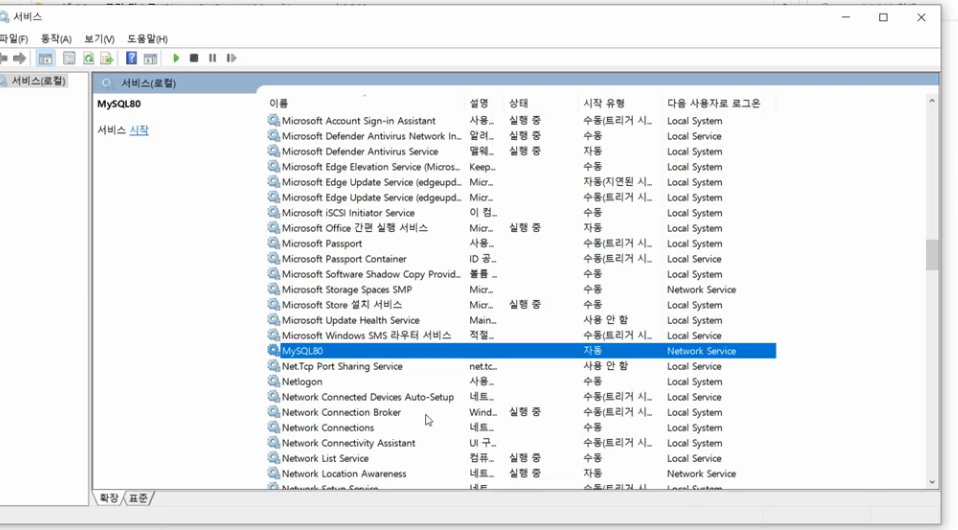Select Microsoft Store 설치 서비스 row
The height and width of the screenshot is (530, 958).
coord(522,304)
